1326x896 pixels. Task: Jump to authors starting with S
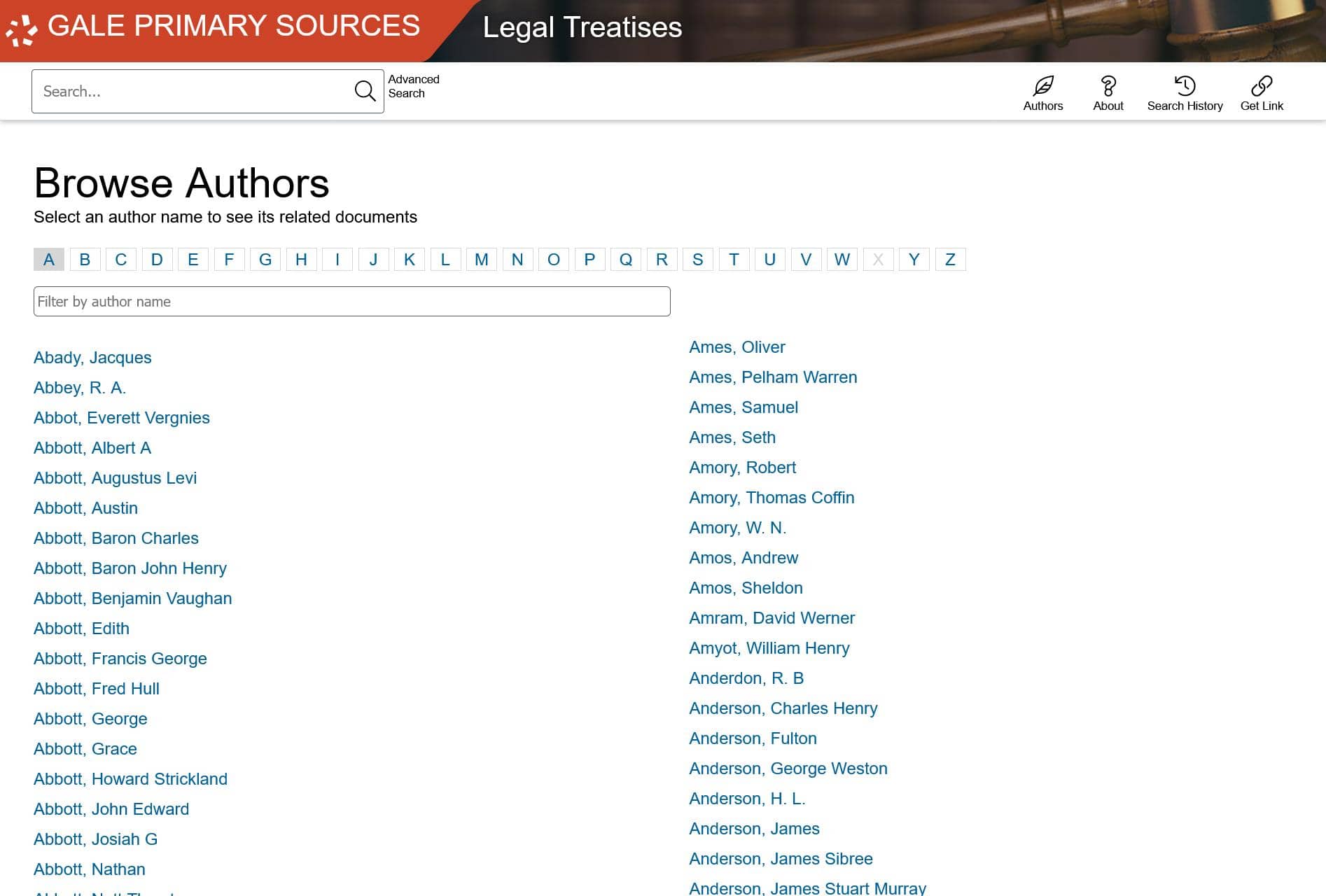[x=698, y=260]
